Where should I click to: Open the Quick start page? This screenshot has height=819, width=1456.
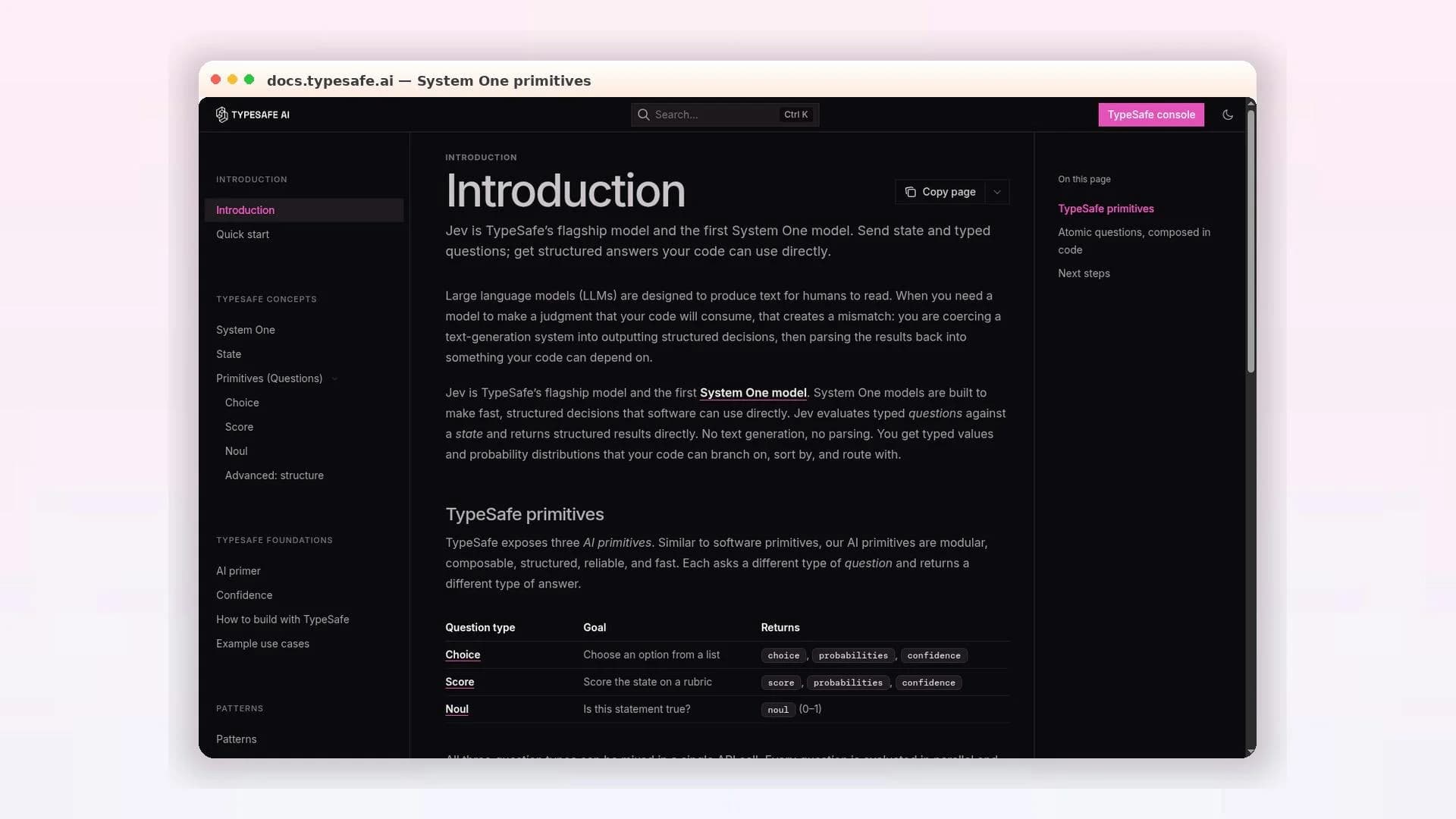[x=243, y=234]
